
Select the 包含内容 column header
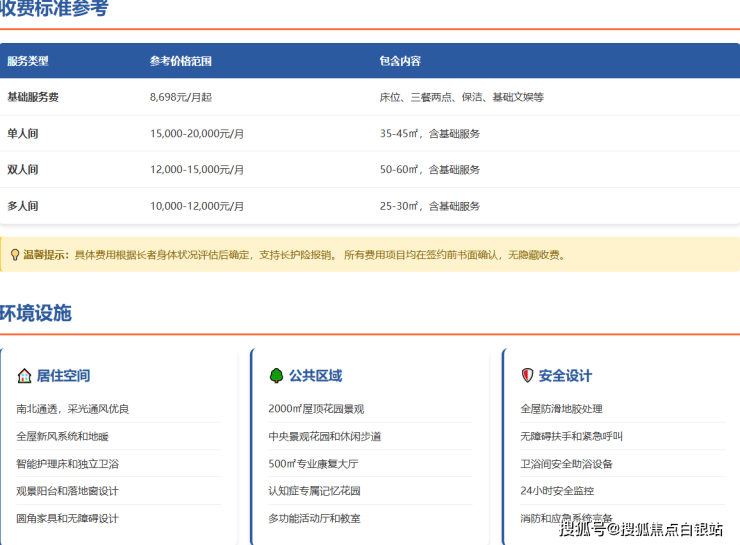pyautogui.click(x=400, y=61)
